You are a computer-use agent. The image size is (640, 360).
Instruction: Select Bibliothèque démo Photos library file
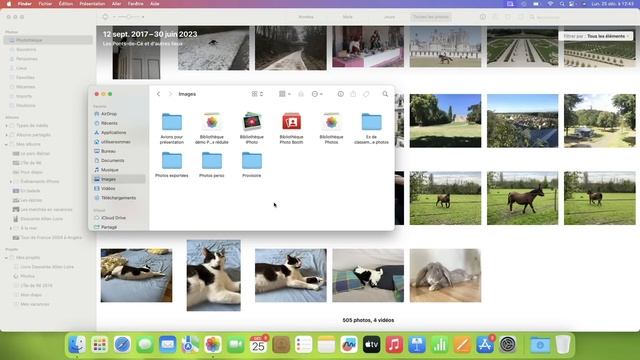point(212,128)
